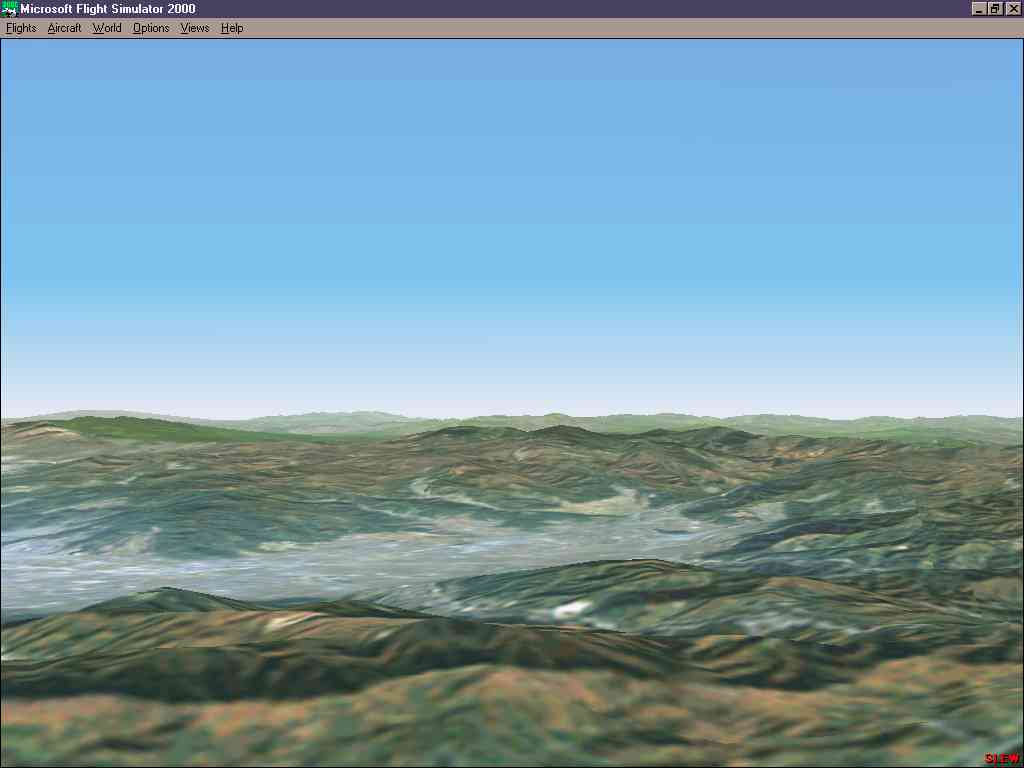Open the Flights menu
The width and height of the screenshot is (1024, 768).
click(x=21, y=28)
